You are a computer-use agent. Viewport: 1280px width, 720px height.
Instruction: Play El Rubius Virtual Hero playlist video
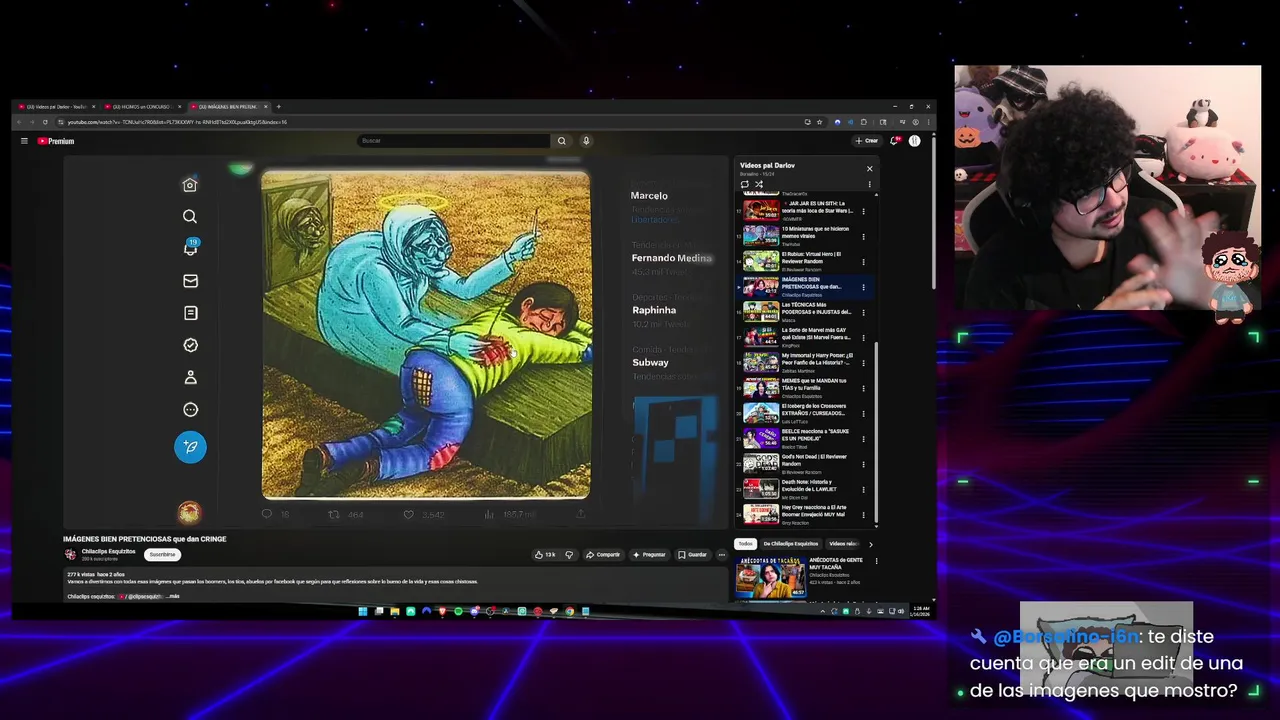pos(806,261)
